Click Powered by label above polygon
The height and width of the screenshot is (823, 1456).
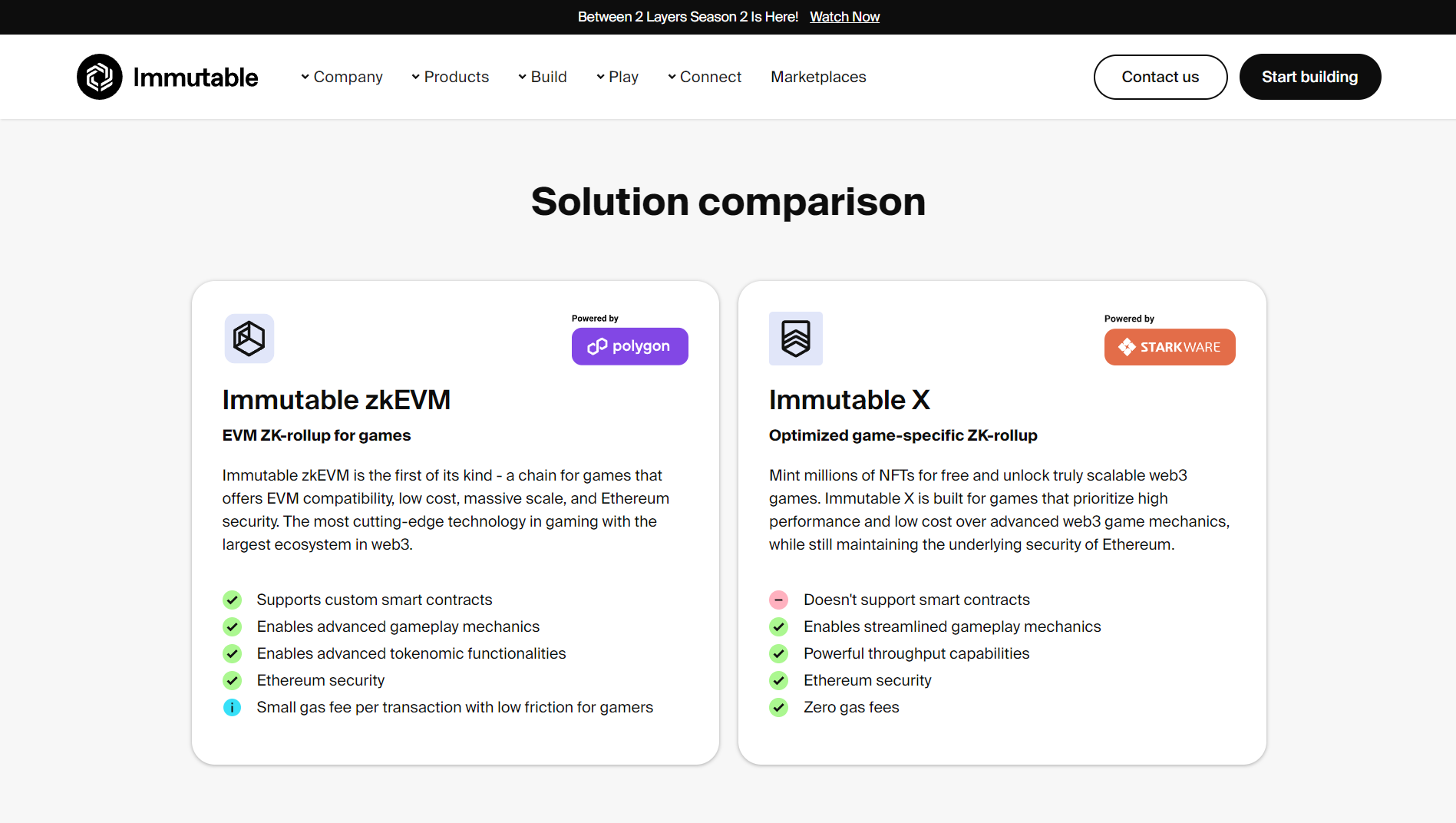coord(595,319)
